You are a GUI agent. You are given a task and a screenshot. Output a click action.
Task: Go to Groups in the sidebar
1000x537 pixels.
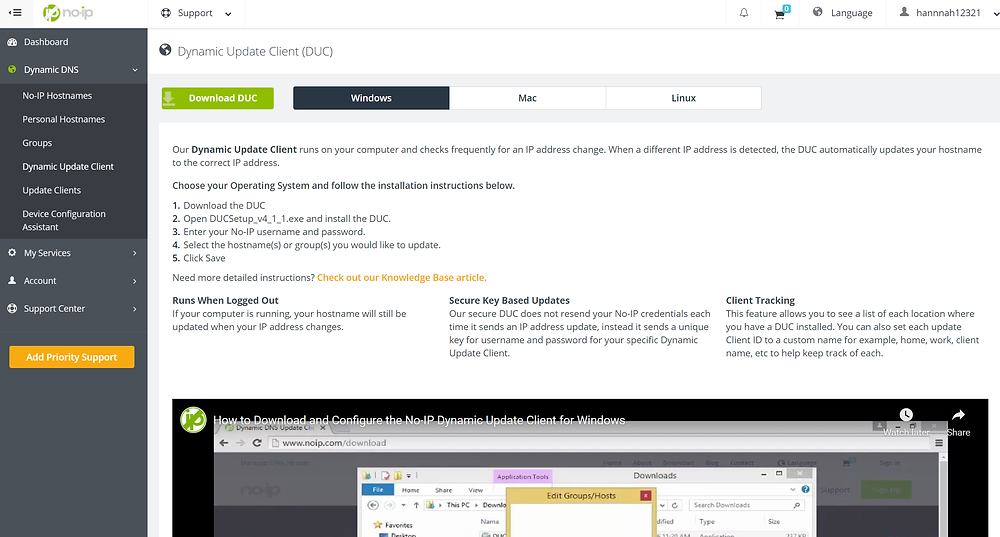coord(37,143)
